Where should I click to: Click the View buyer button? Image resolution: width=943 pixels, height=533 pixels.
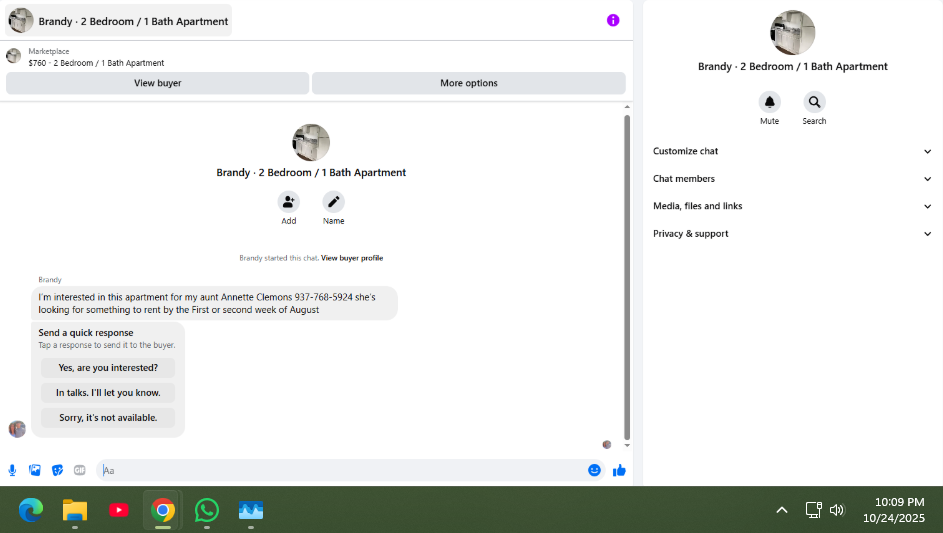158,83
